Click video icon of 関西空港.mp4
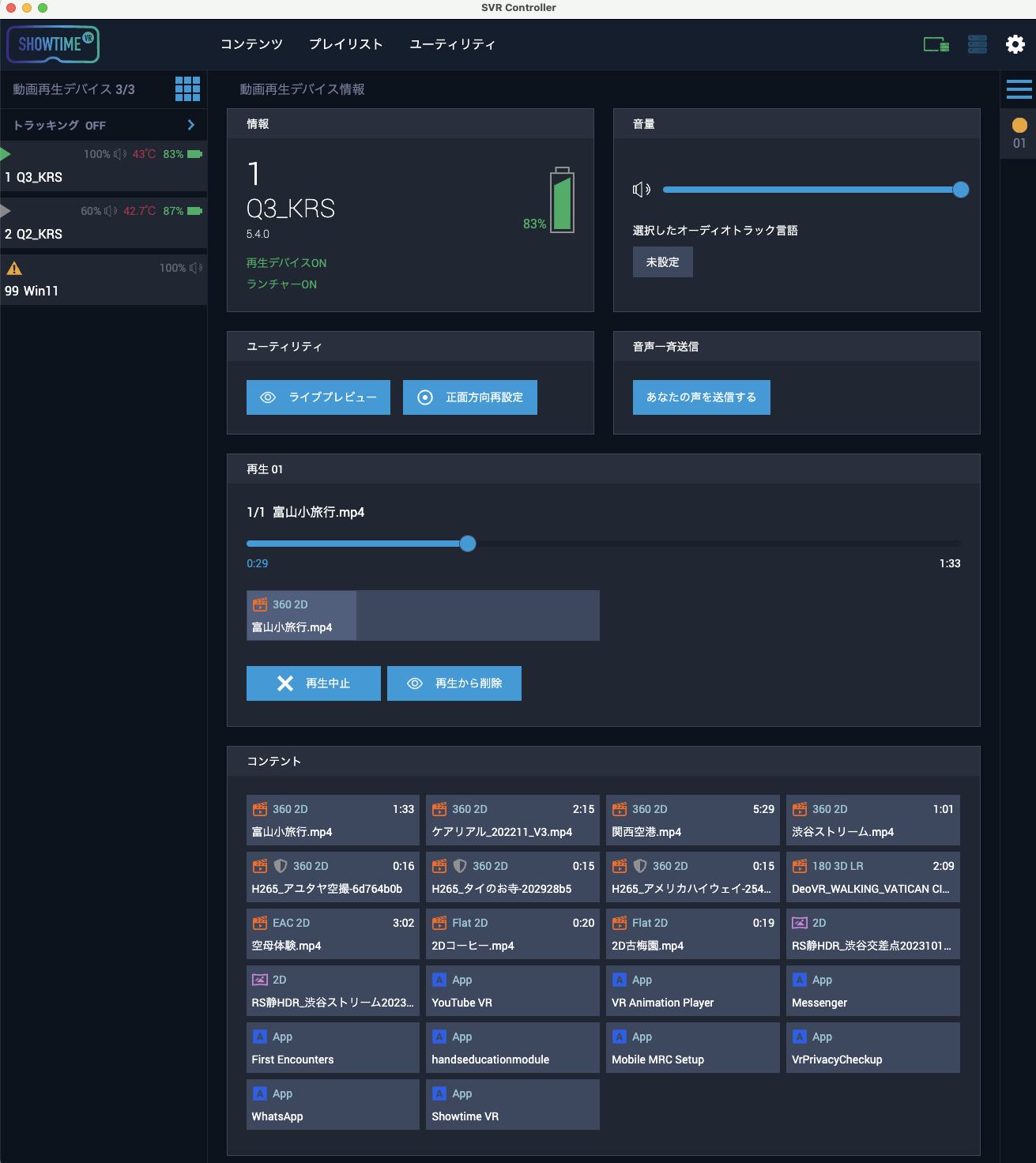The height and width of the screenshot is (1163, 1036). tap(620, 809)
